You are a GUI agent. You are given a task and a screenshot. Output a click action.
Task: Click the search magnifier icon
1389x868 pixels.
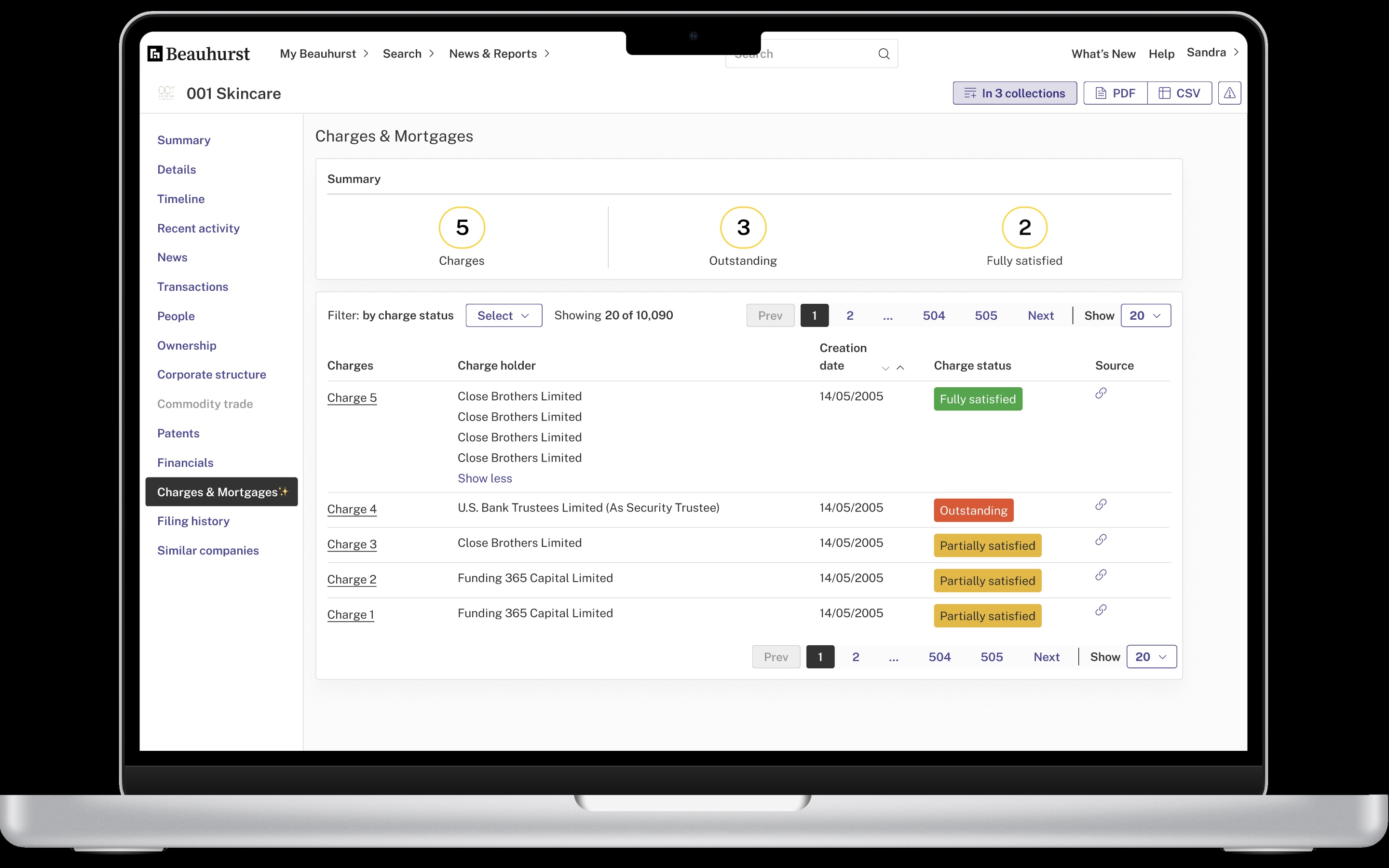pyautogui.click(x=884, y=54)
